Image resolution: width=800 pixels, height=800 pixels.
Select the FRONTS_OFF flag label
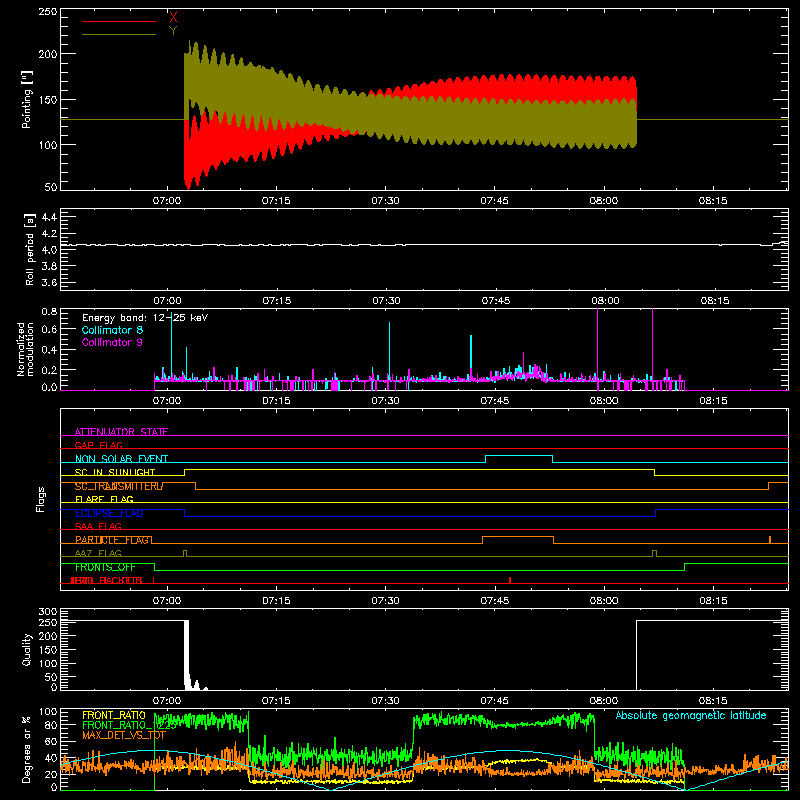point(105,567)
